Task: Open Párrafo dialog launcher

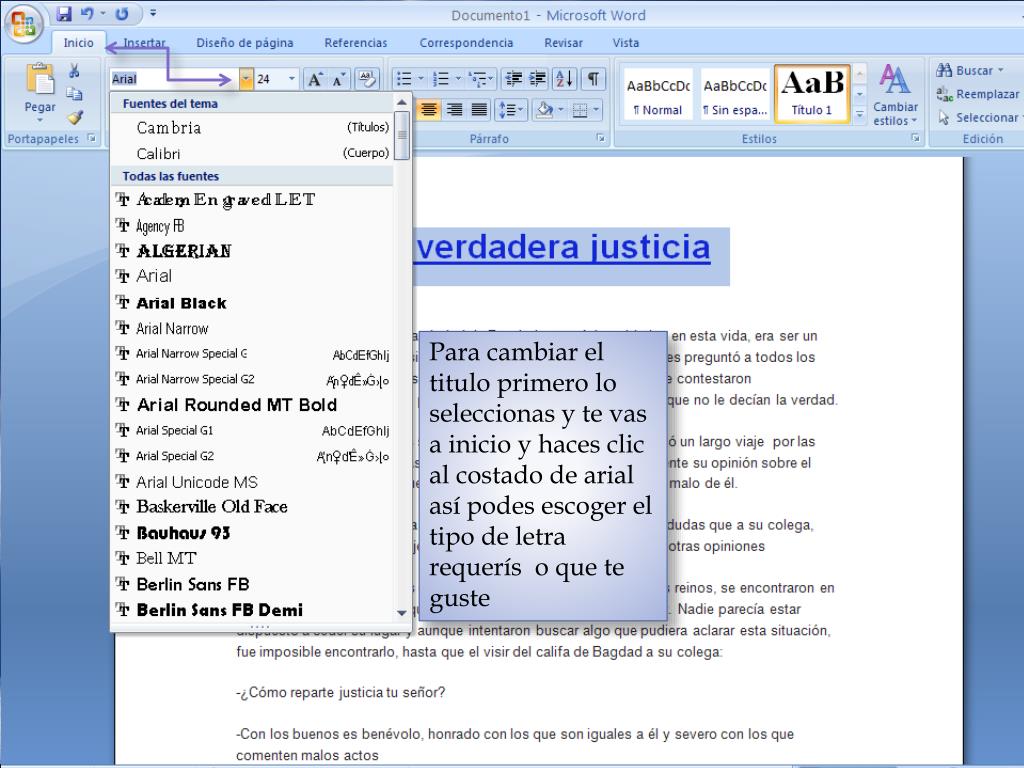Action: tap(600, 138)
